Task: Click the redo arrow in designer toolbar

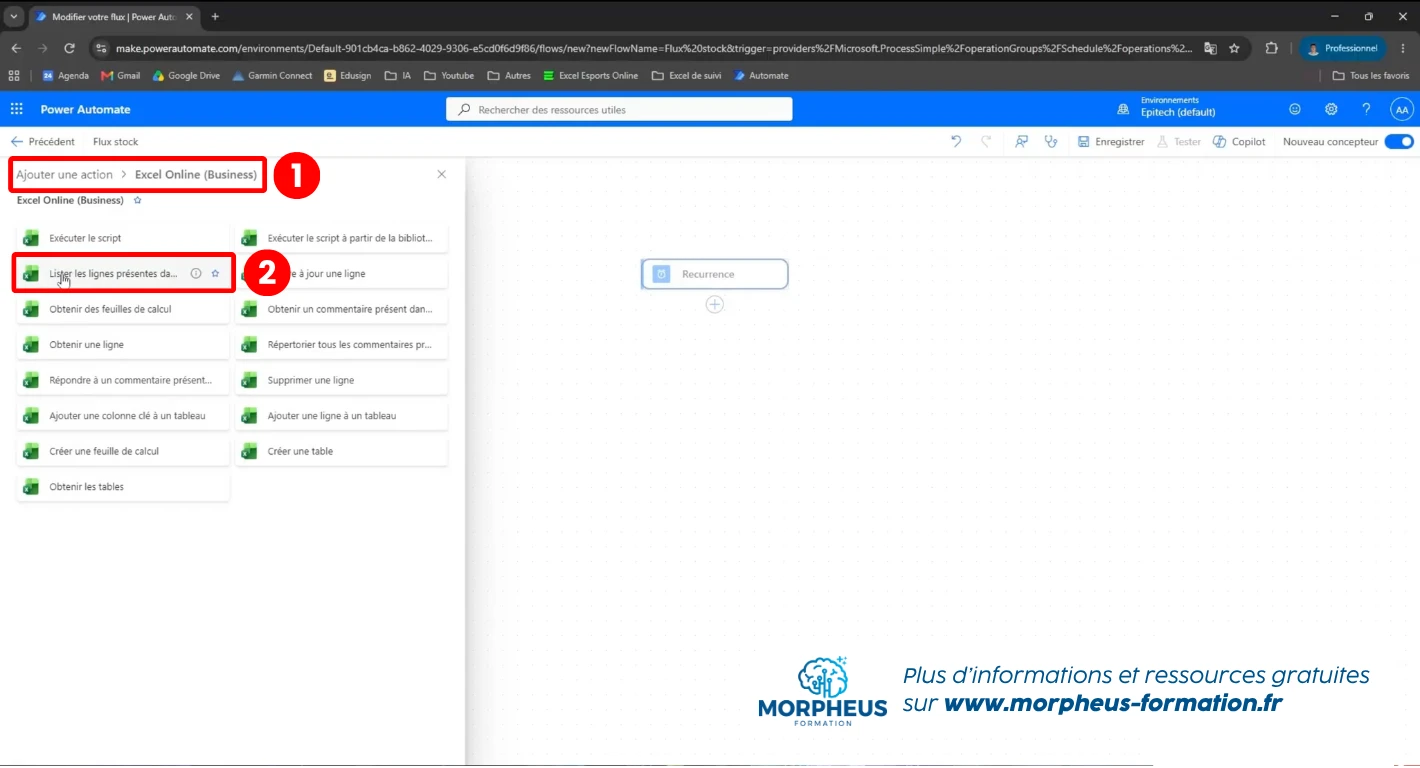Action: 986,142
